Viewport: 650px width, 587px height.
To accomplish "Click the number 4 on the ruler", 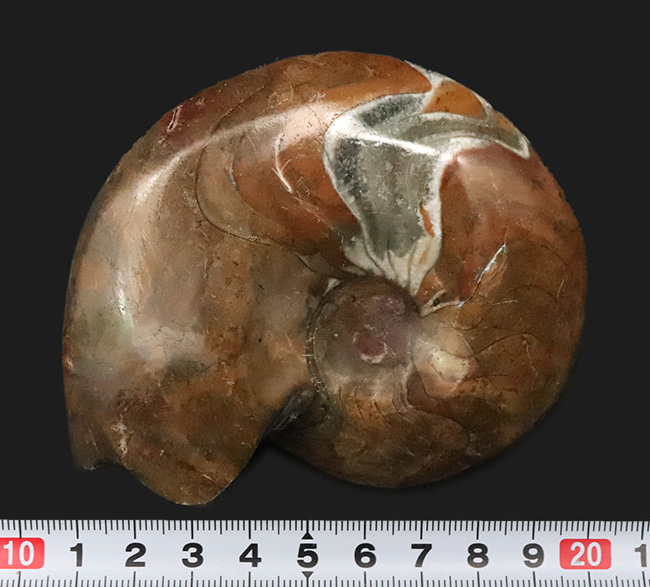I will [250, 555].
